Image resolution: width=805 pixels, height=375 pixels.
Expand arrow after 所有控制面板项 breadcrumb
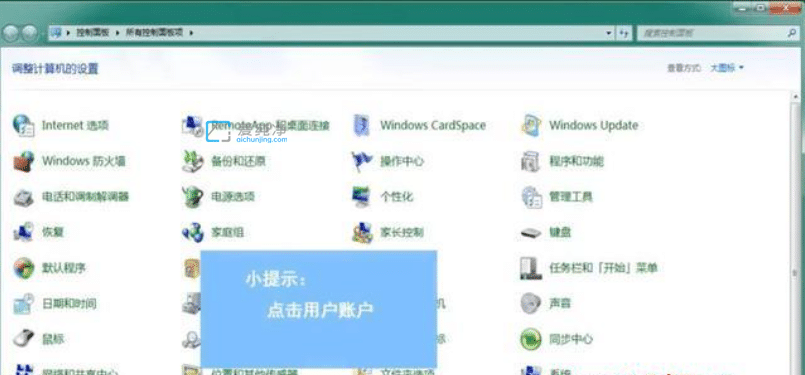tap(191, 33)
